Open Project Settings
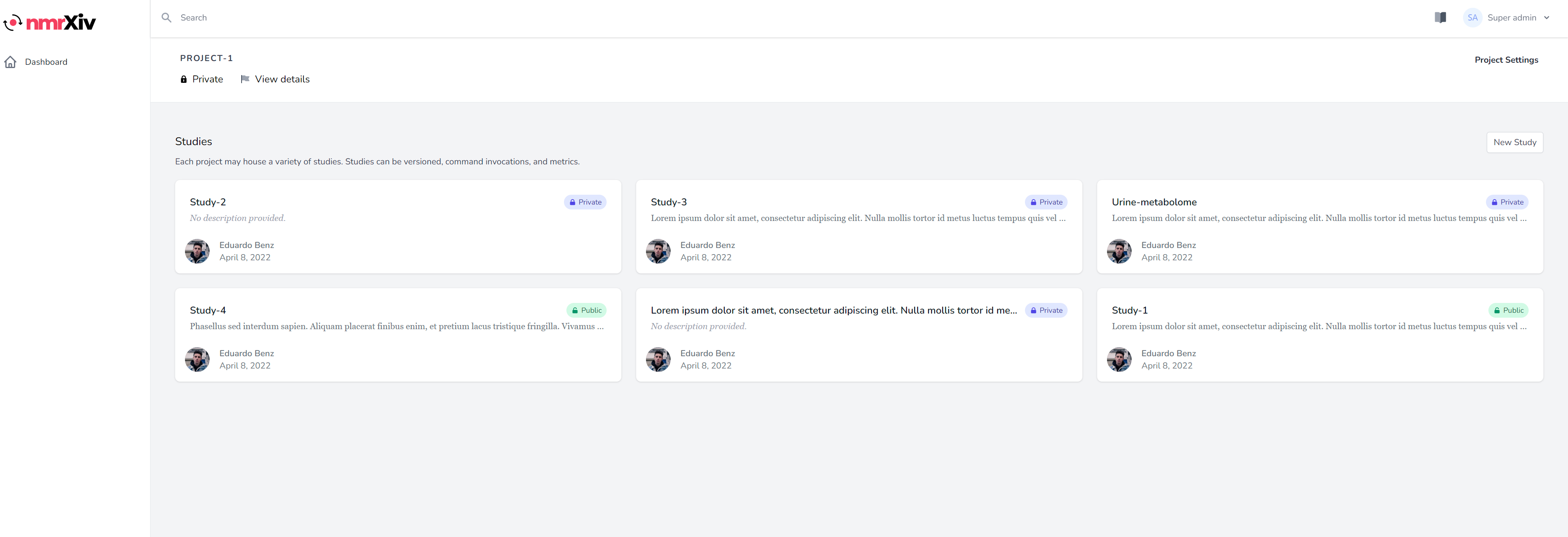The height and width of the screenshot is (537, 1568). click(x=1506, y=59)
